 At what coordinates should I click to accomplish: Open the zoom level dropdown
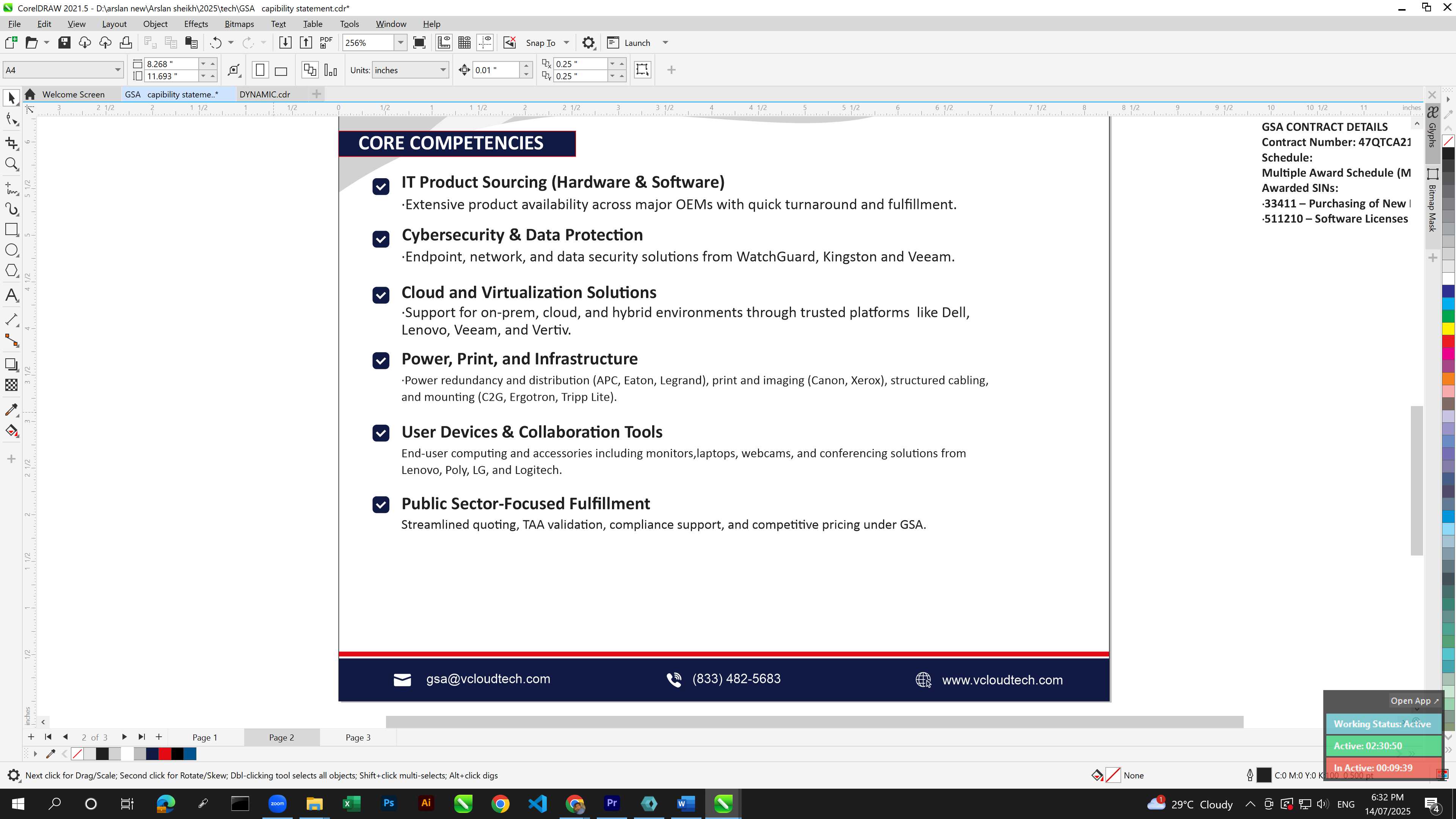pos(401,43)
